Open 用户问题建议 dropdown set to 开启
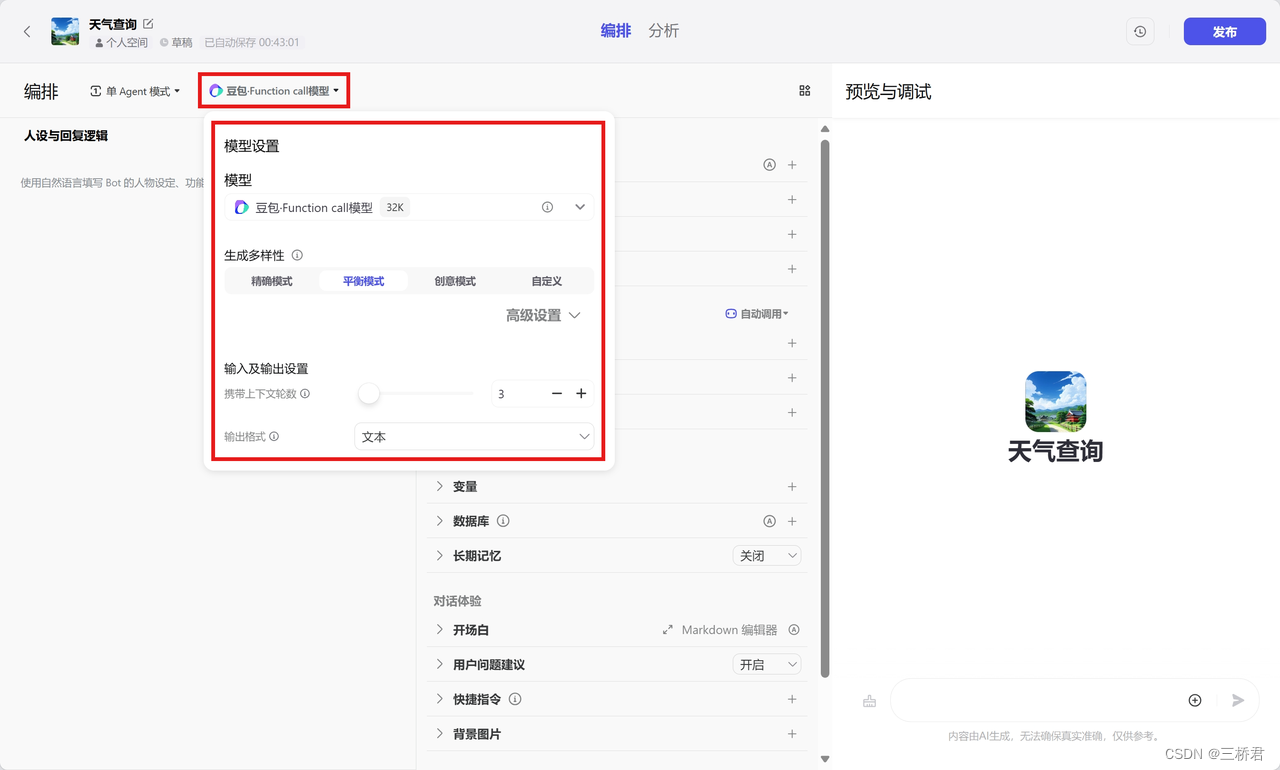 (x=767, y=665)
